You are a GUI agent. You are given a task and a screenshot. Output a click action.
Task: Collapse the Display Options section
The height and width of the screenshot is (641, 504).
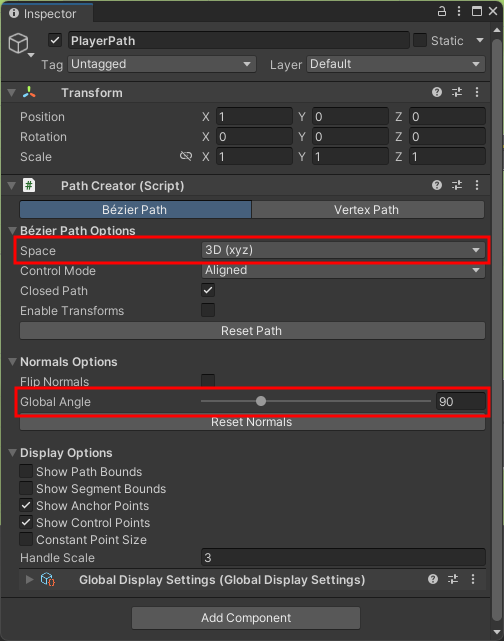pyautogui.click(x=13, y=453)
